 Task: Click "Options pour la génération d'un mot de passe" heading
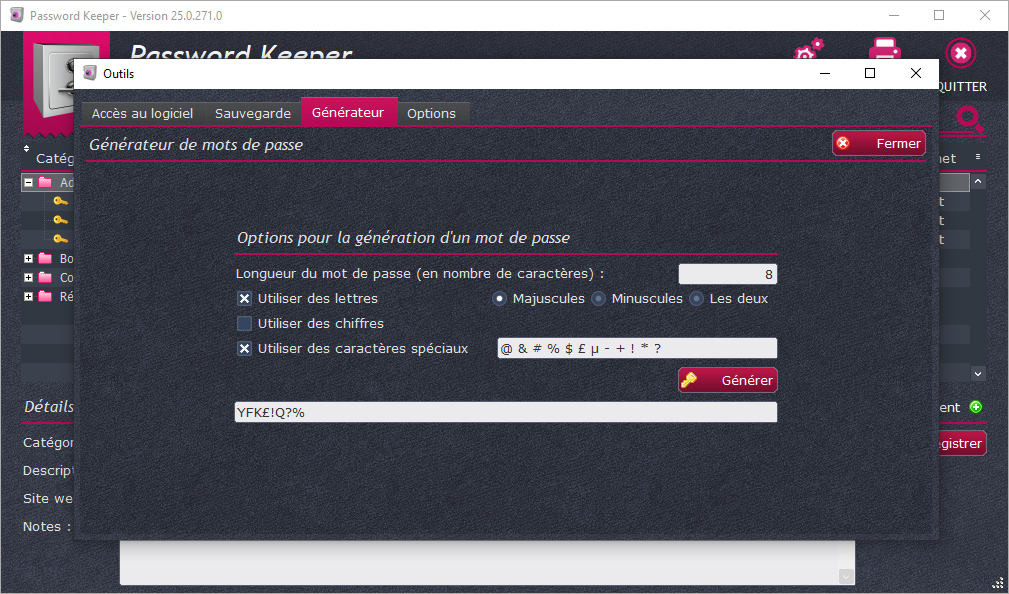pos(403,238)
